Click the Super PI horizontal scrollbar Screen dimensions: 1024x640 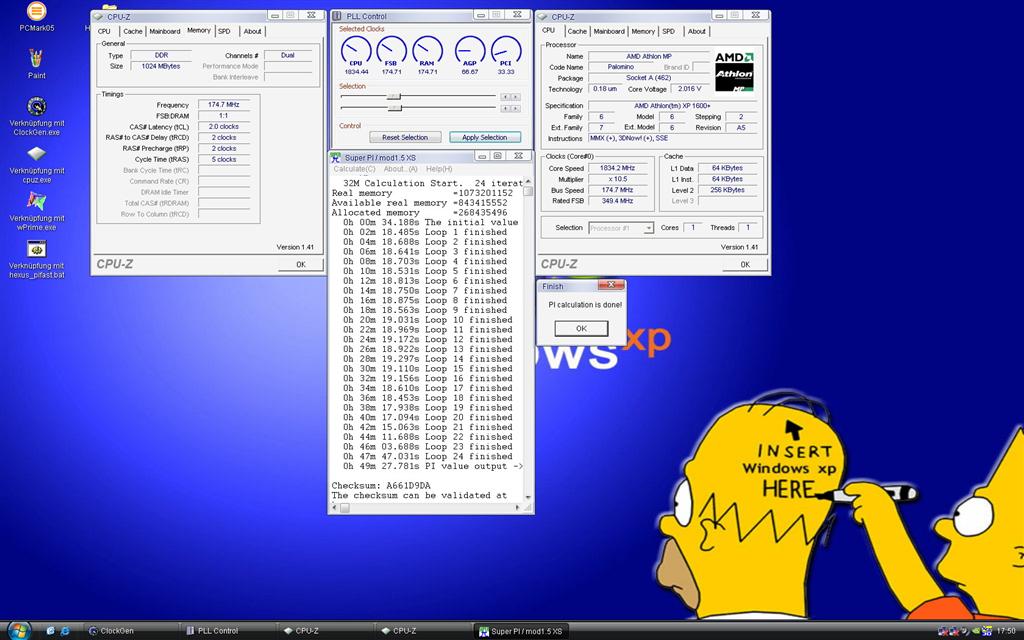[x=427, y=508]
